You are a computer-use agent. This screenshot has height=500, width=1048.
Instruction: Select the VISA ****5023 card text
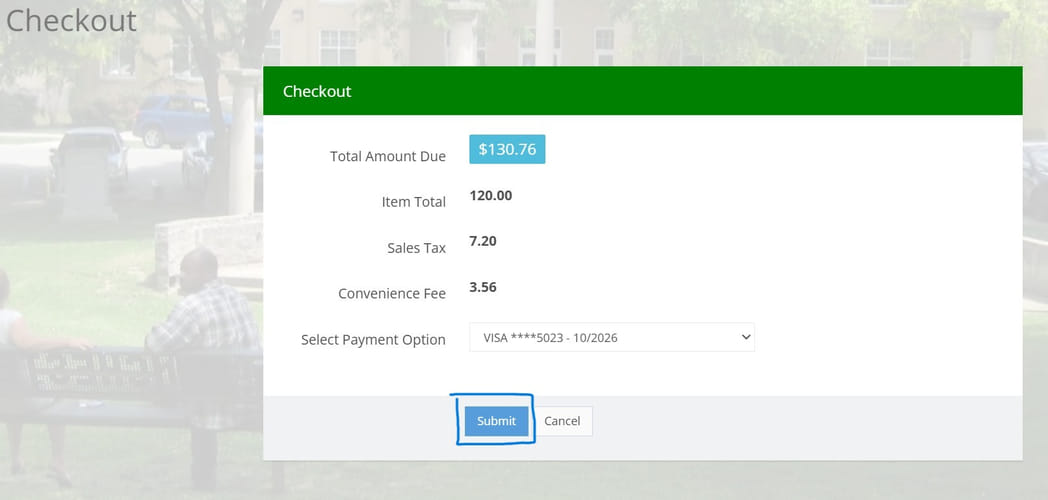550,338
